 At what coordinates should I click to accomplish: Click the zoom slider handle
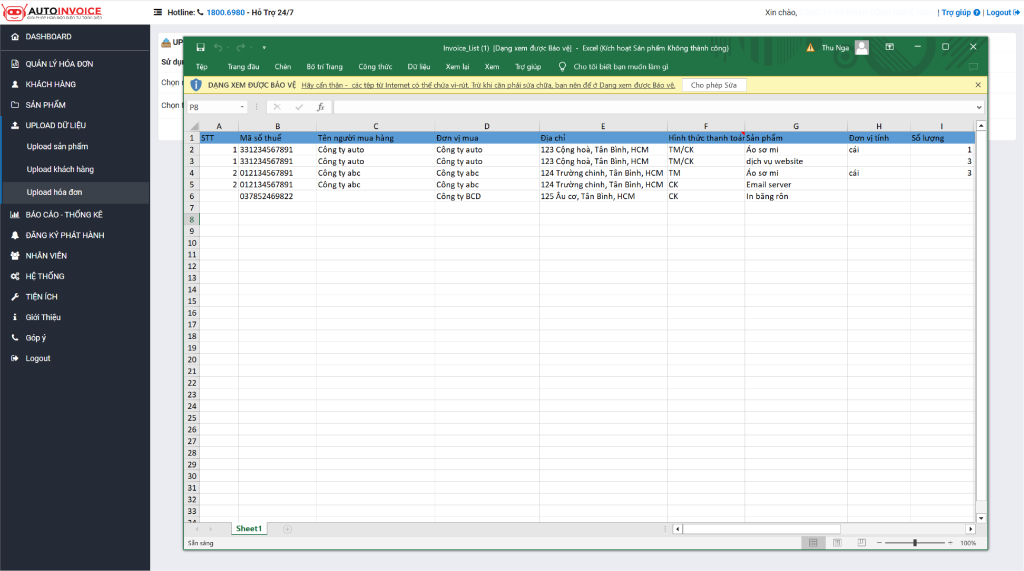point(915,543)
